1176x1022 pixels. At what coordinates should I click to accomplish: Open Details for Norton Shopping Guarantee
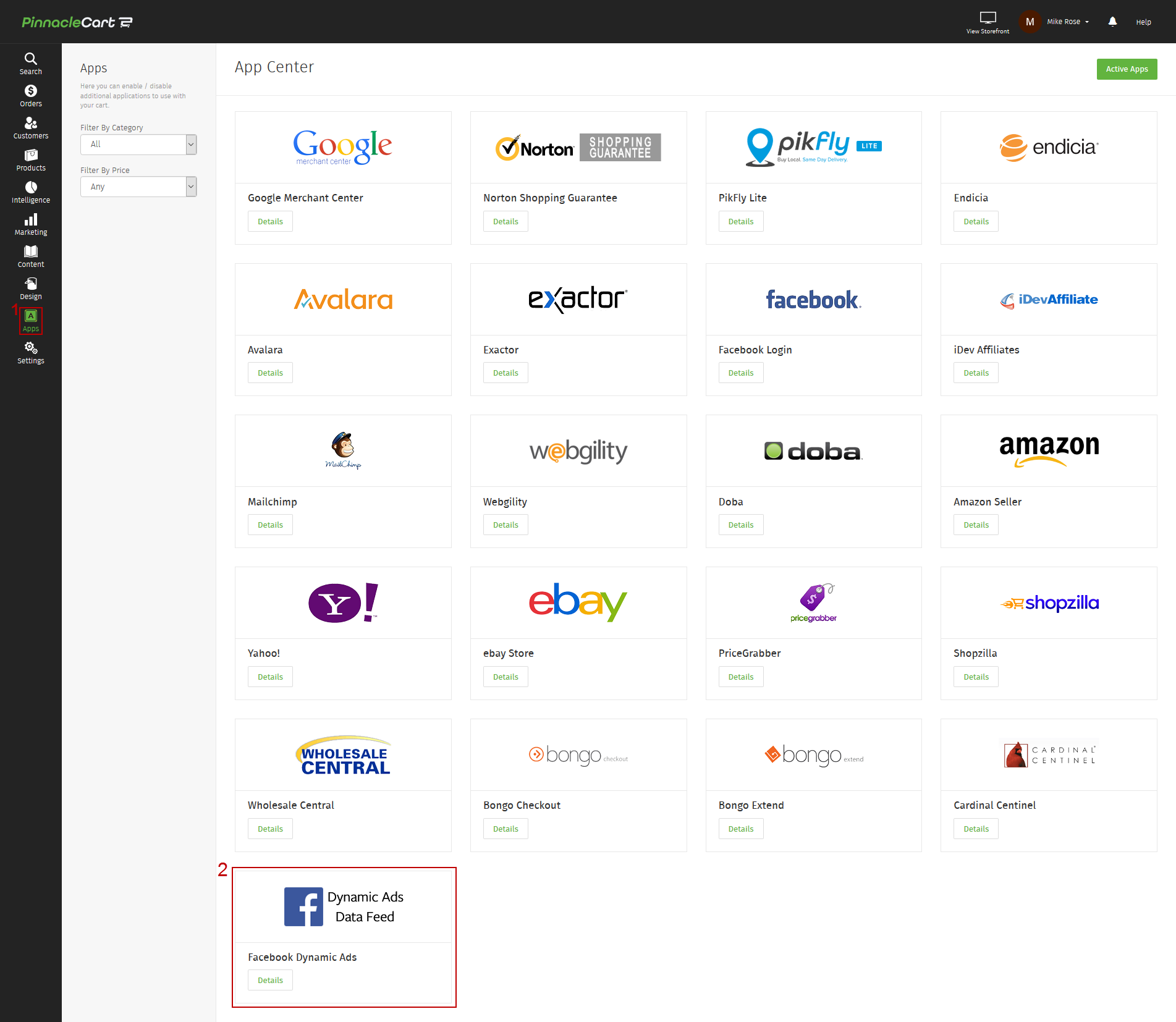click(x=506, y=221)
